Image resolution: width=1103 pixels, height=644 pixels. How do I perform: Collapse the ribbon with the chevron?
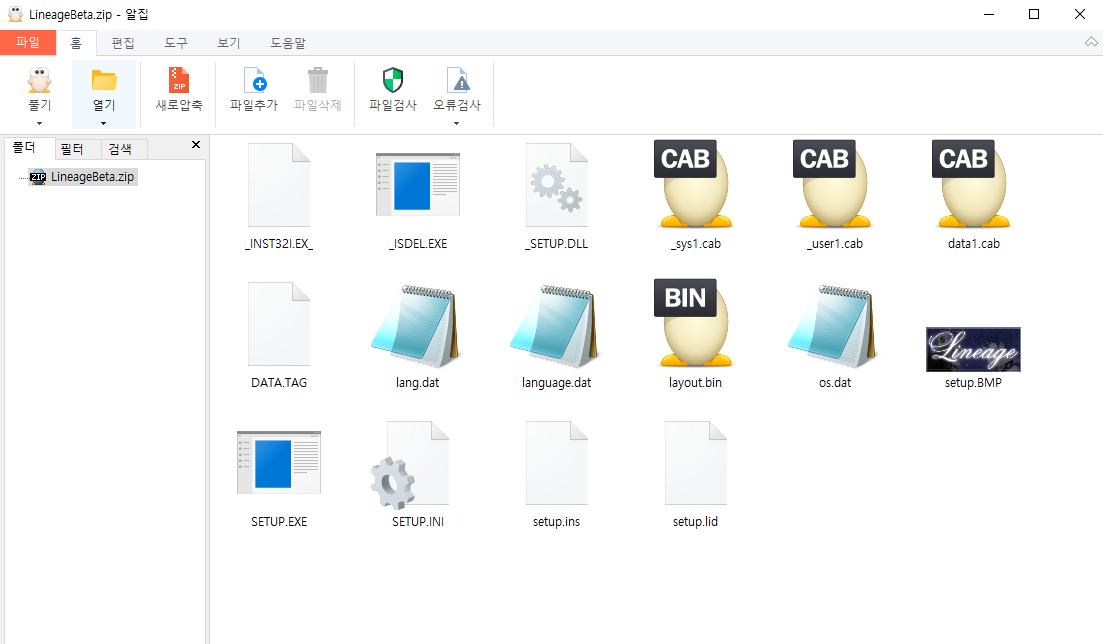[1091, 42]
